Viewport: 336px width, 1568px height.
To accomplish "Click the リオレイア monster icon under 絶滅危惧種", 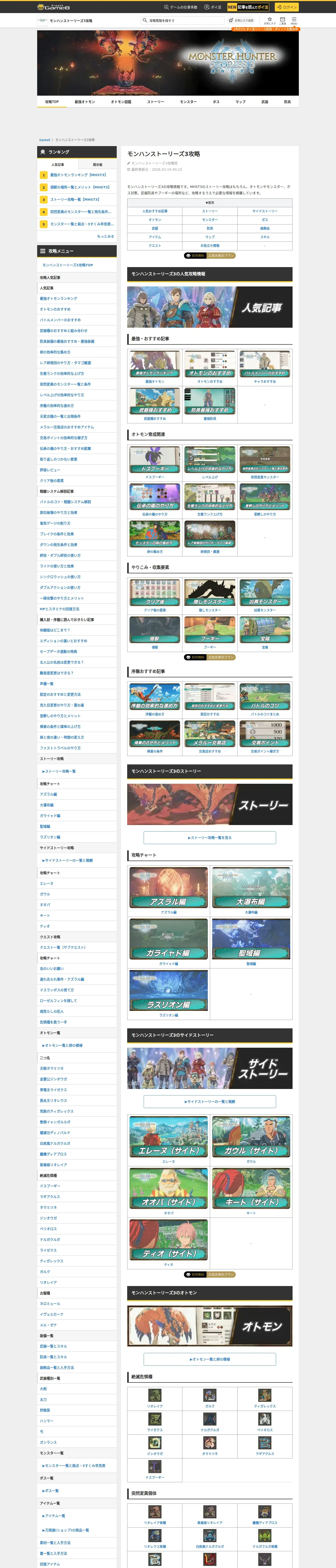I will point(155,1395).
